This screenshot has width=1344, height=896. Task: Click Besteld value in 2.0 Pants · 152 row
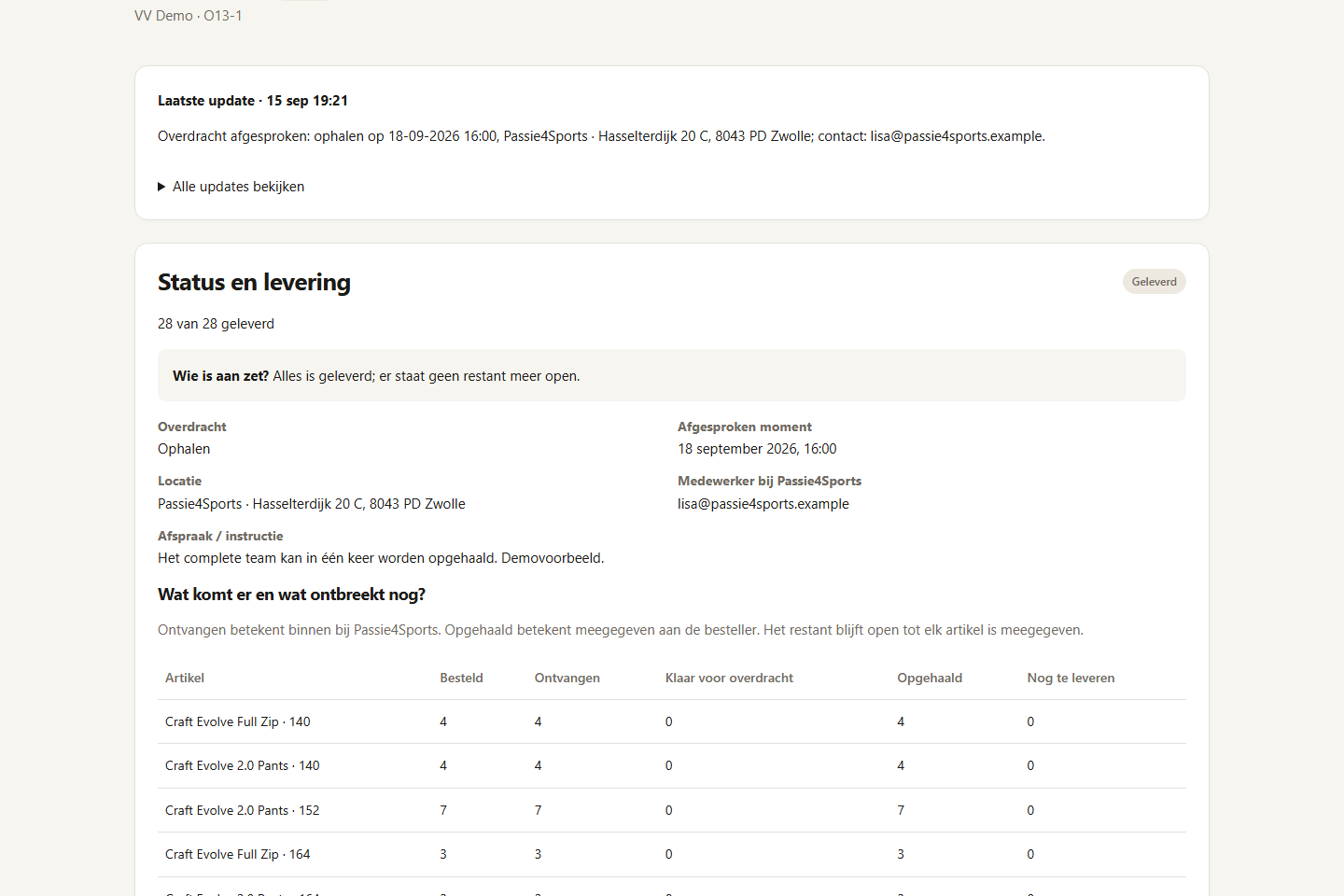[443, 810]
